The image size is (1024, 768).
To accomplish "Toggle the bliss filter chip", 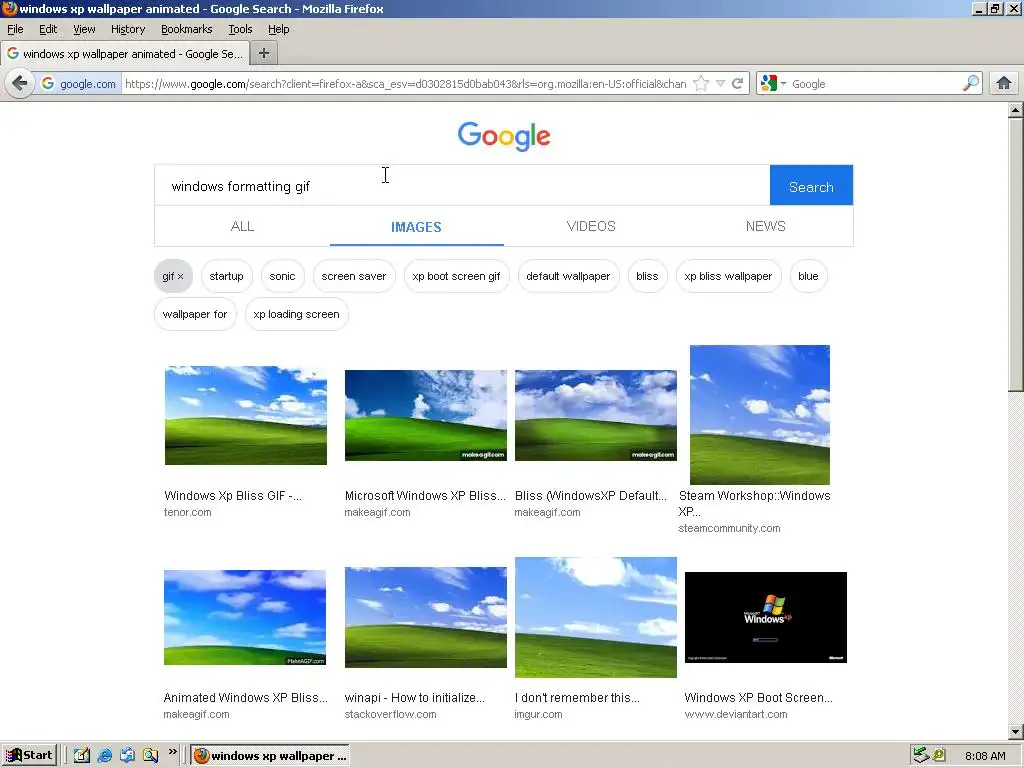I will [647, 276].
